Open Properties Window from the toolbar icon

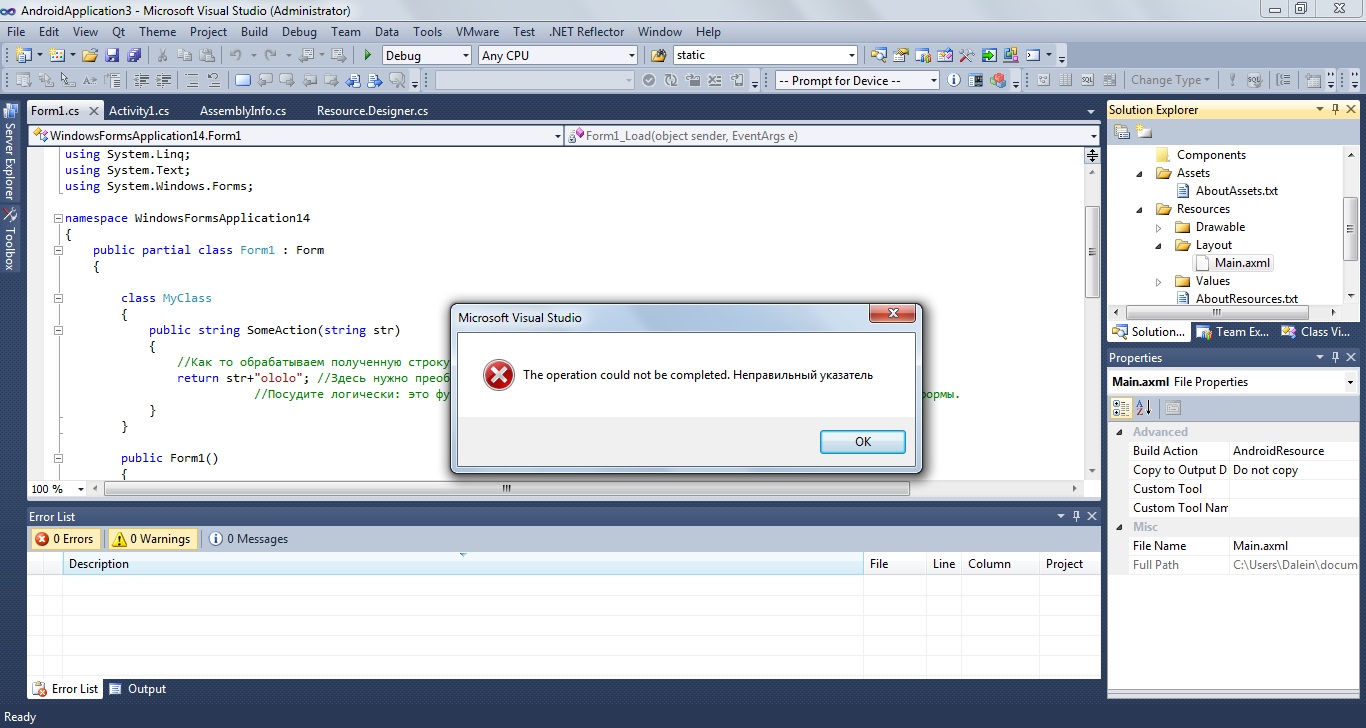point(900,55)
